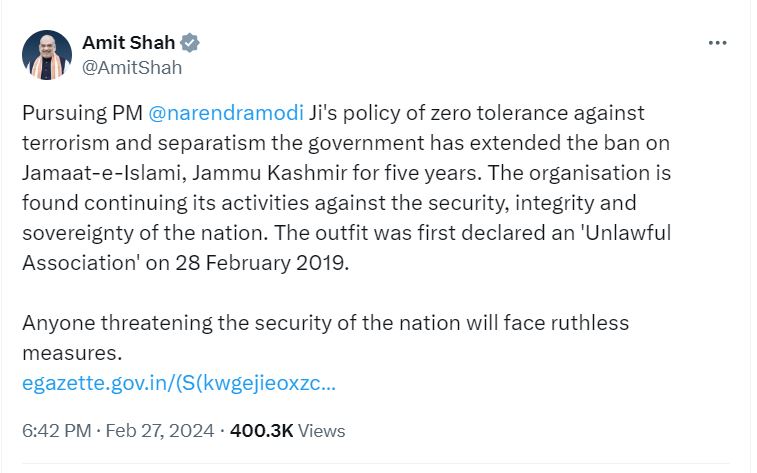The height and width of the screenshot is (473, 757).
Task: Open Amit Shah's profile picture
Action: (47, 55)
